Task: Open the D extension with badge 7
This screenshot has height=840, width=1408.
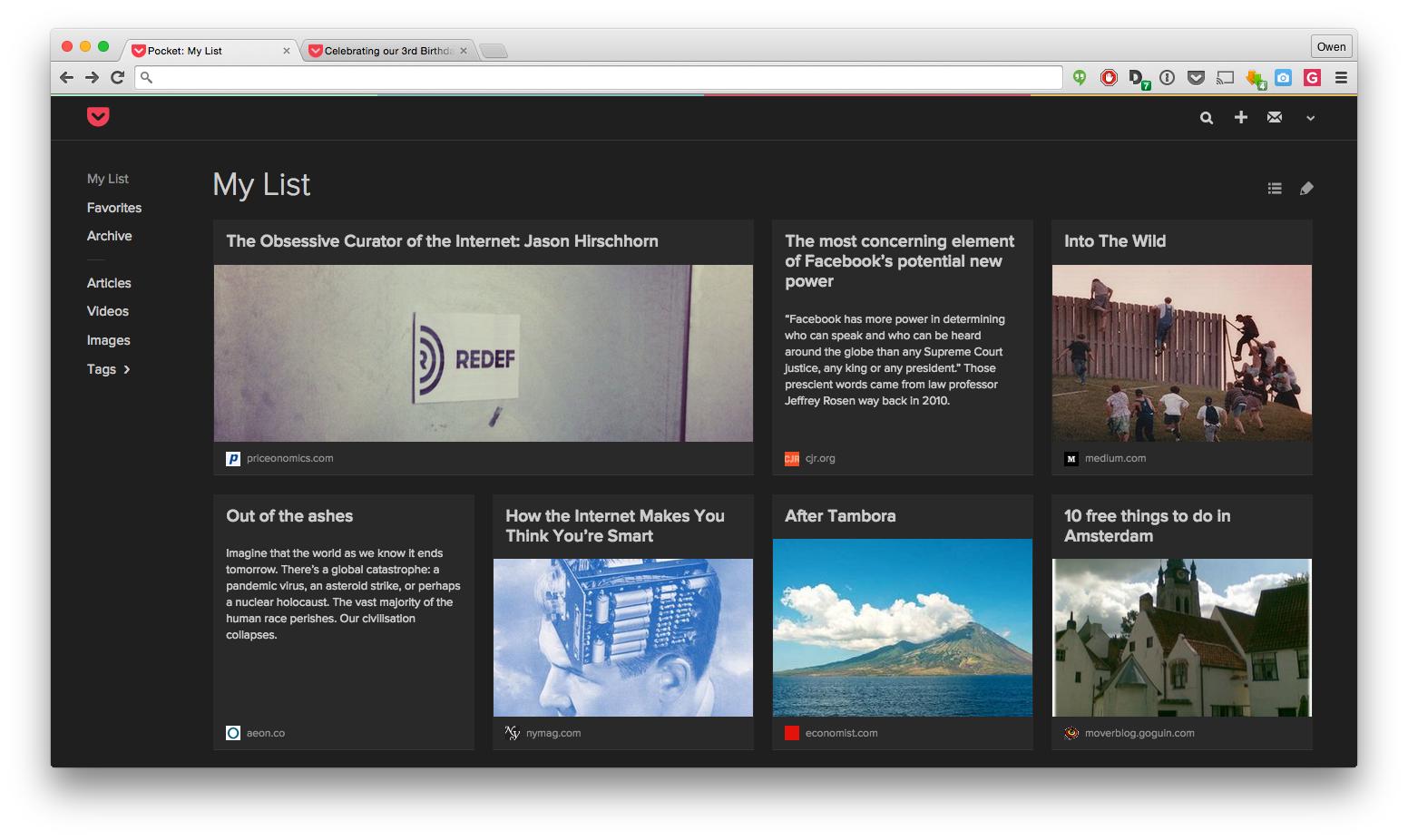Action: [x=1139, y=79]
